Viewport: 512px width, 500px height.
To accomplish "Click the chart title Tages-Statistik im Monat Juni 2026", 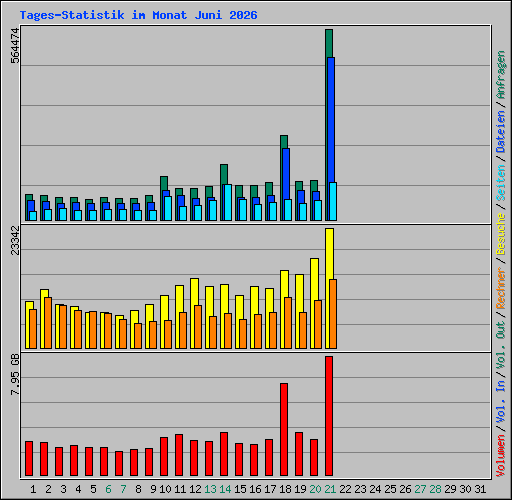I will (138, 15).
